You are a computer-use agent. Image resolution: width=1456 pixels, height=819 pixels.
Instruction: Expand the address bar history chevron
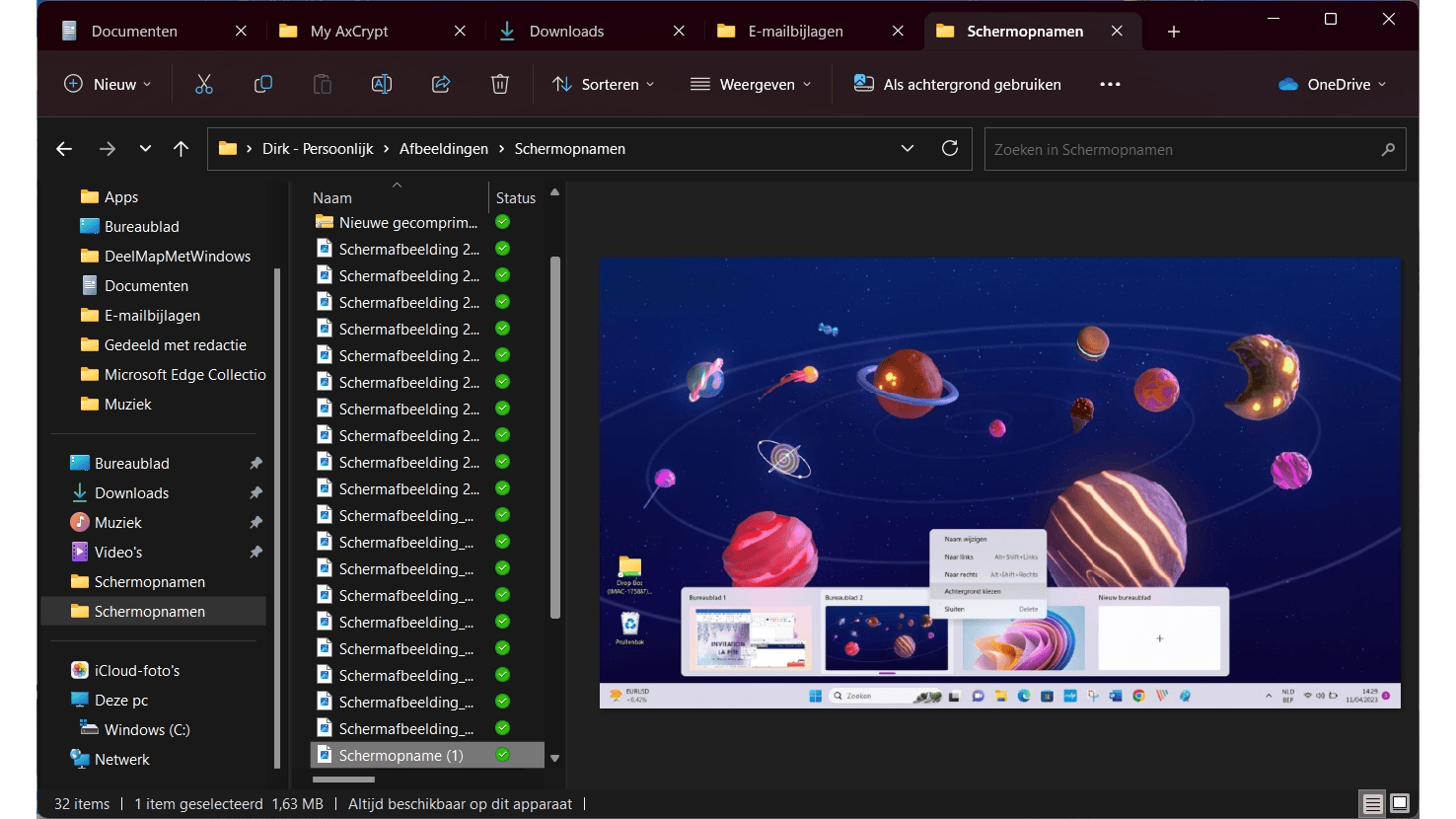coord(908,149)
